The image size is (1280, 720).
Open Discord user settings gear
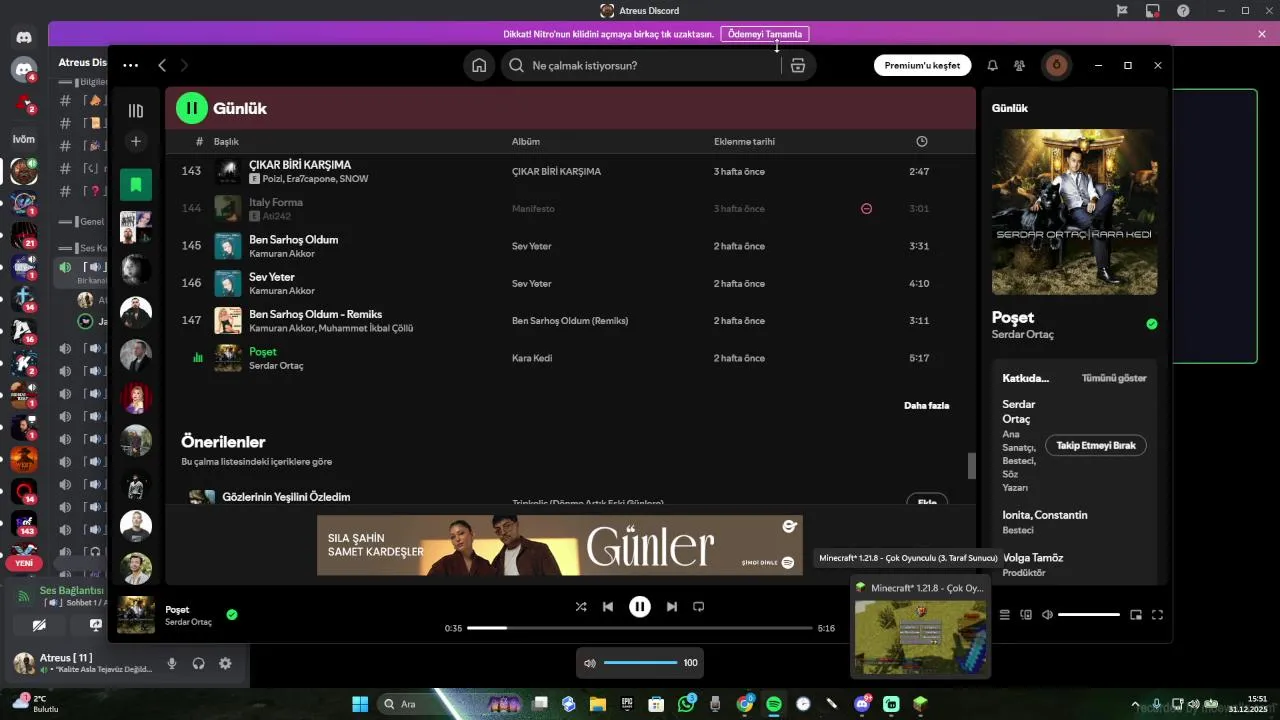[225, 663]
